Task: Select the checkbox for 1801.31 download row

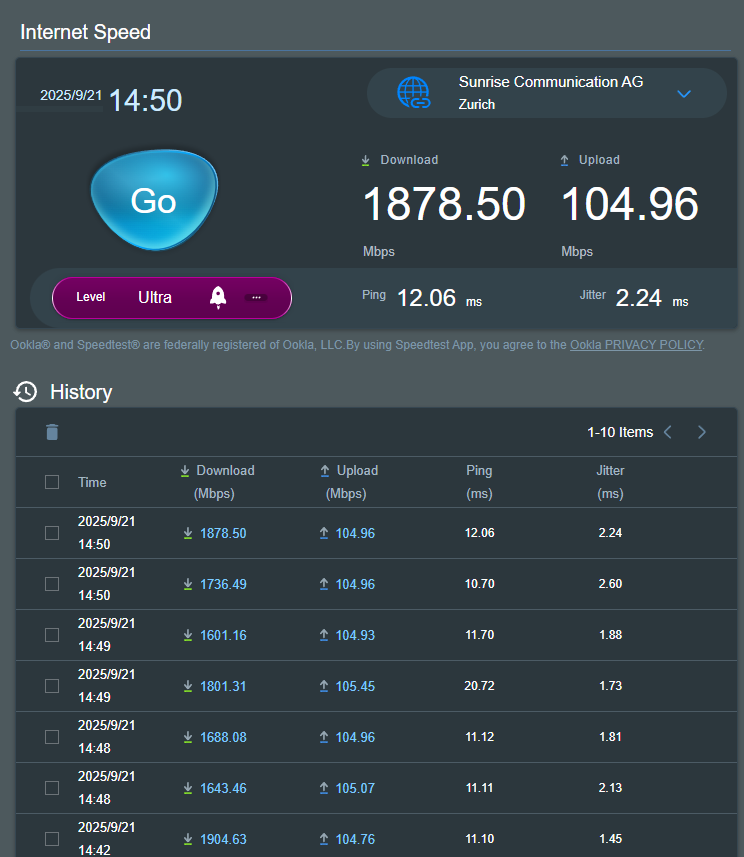Action: (52, 686)
